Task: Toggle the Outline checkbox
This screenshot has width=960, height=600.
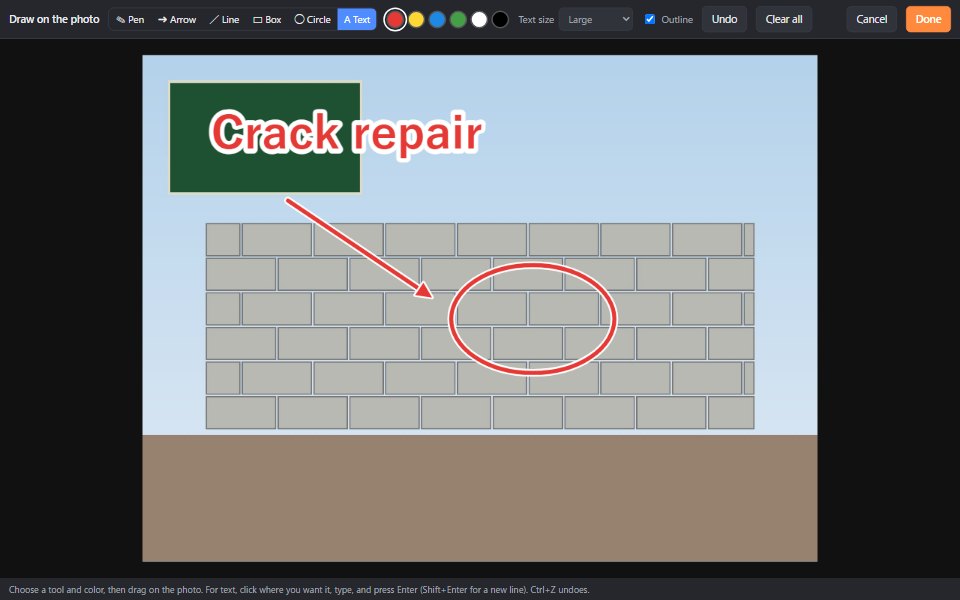Action: (x=650, y=19)
